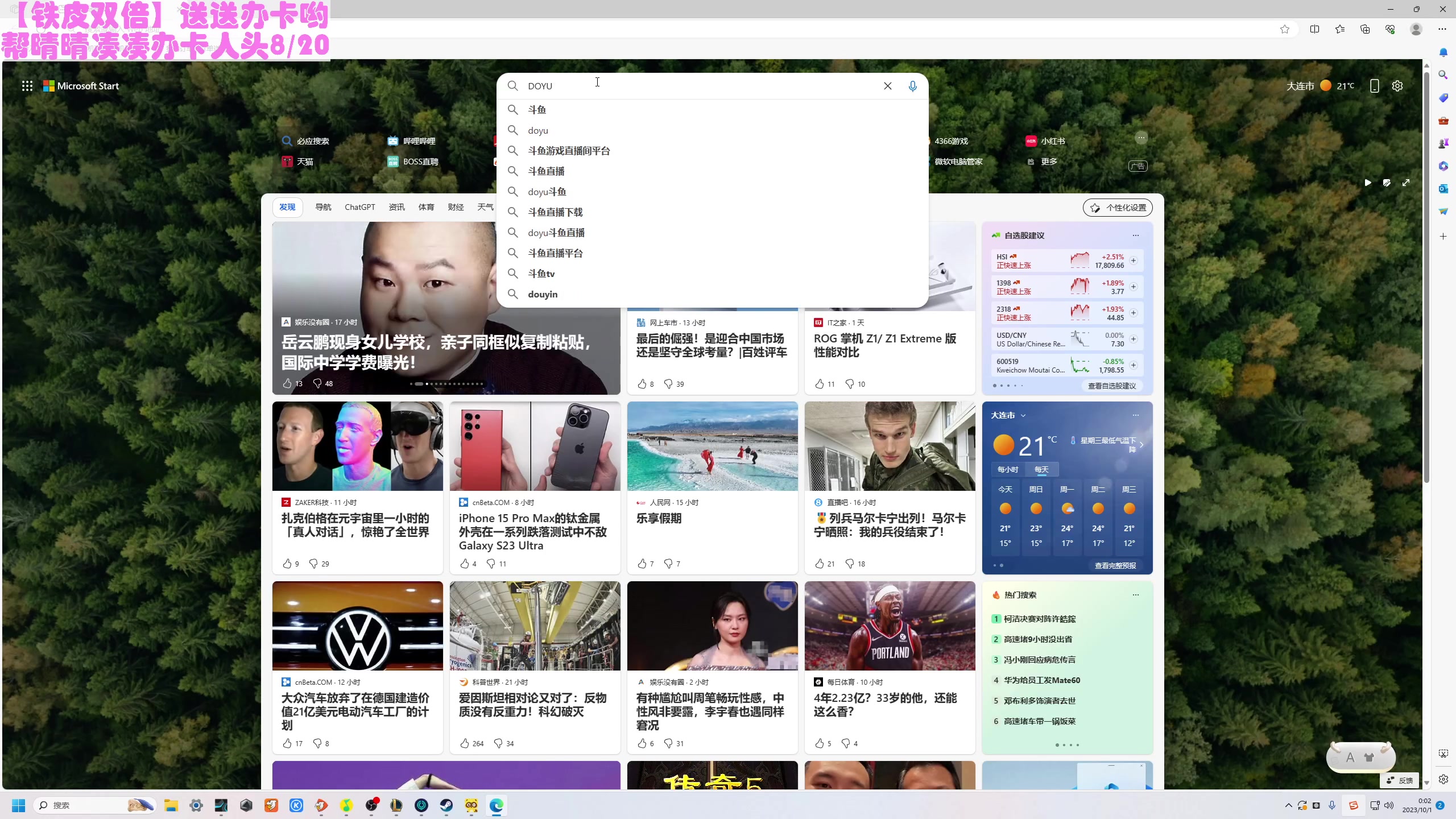The height and width of the screenshot is (819, 1456).
Task: Like the 扎克伯格 metaverse article
Action: pyautogui.click(x=287, y=564)
